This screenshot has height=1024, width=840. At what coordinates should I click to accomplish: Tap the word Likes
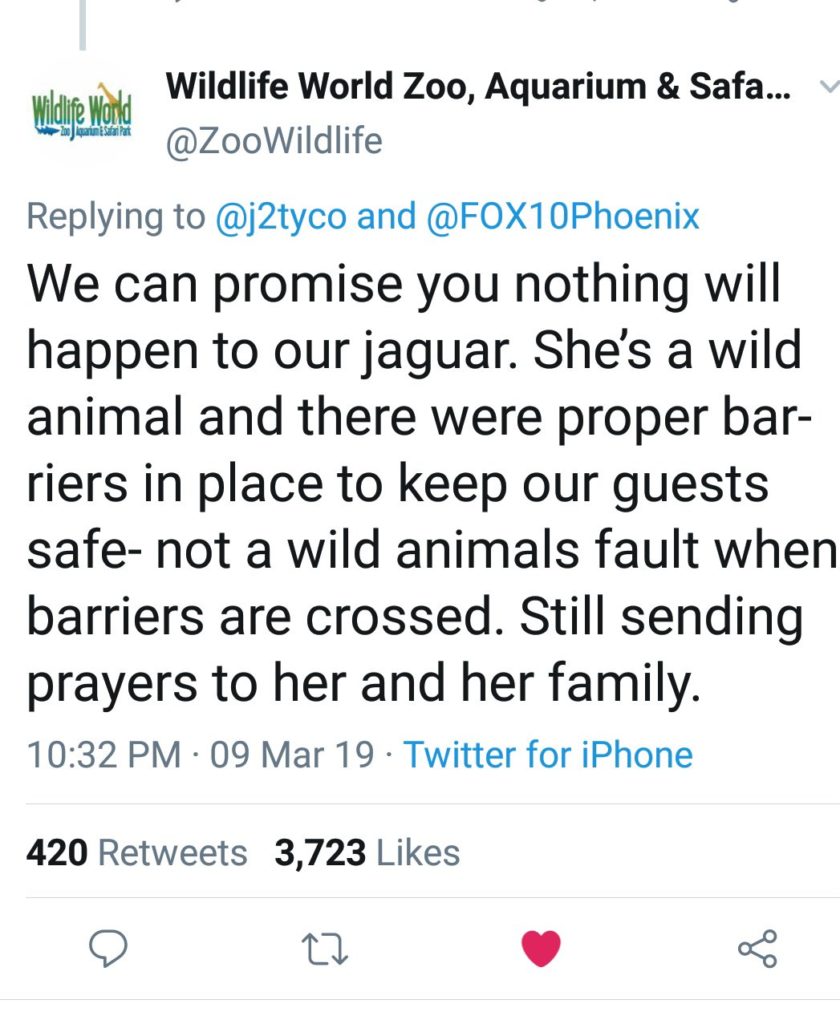click(x=418, y=852)
